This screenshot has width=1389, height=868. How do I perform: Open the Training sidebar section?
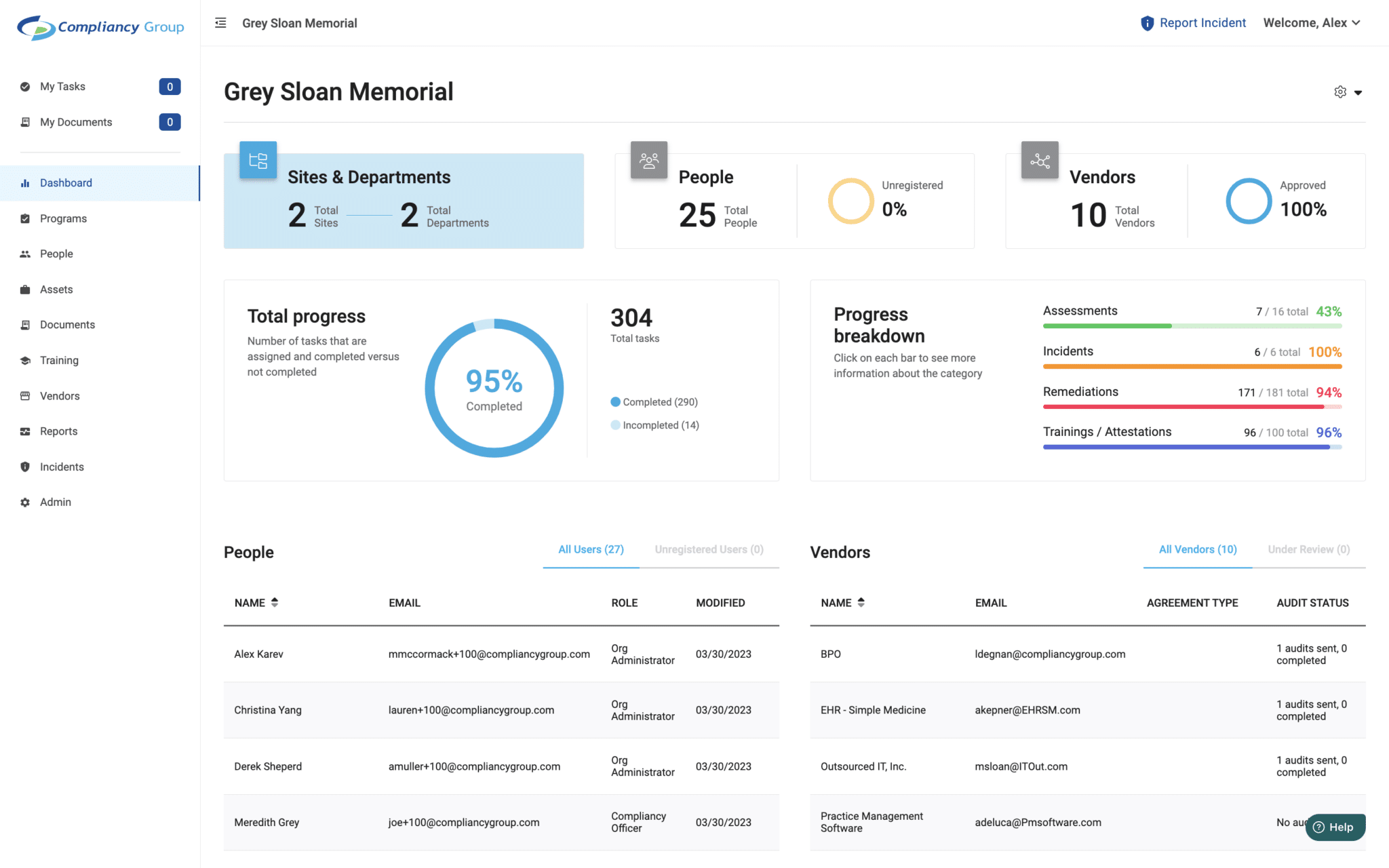coord(59,360)
